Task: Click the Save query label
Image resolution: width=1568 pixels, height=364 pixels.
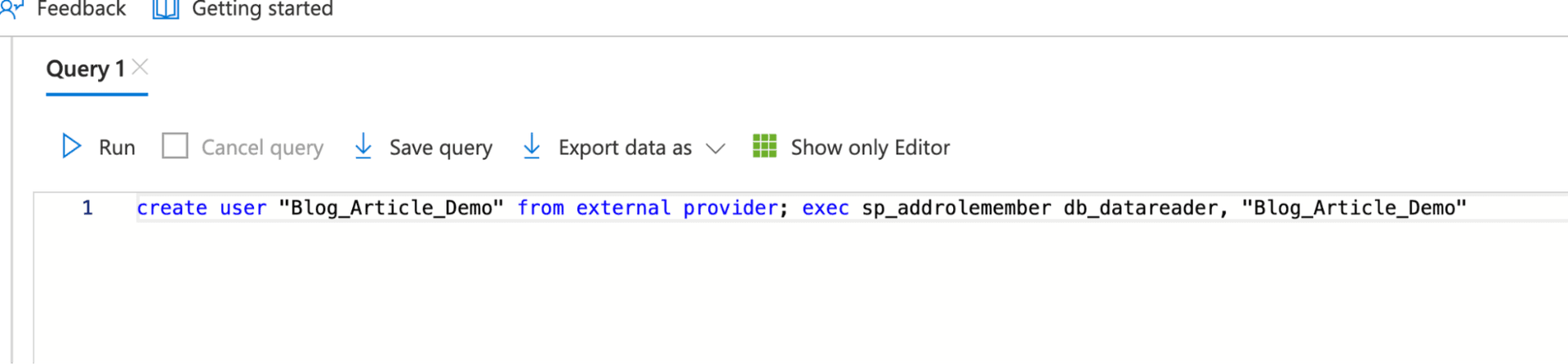Action: (x=441, y=148)
